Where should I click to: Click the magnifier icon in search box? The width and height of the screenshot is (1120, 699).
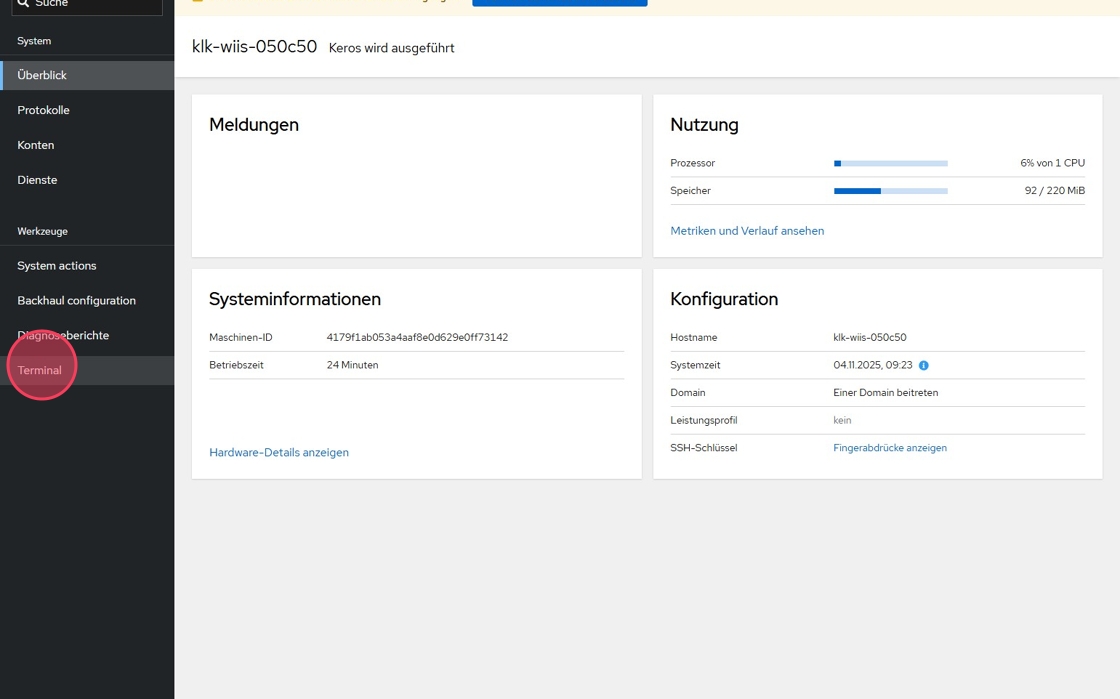click(x=23, y=4)
